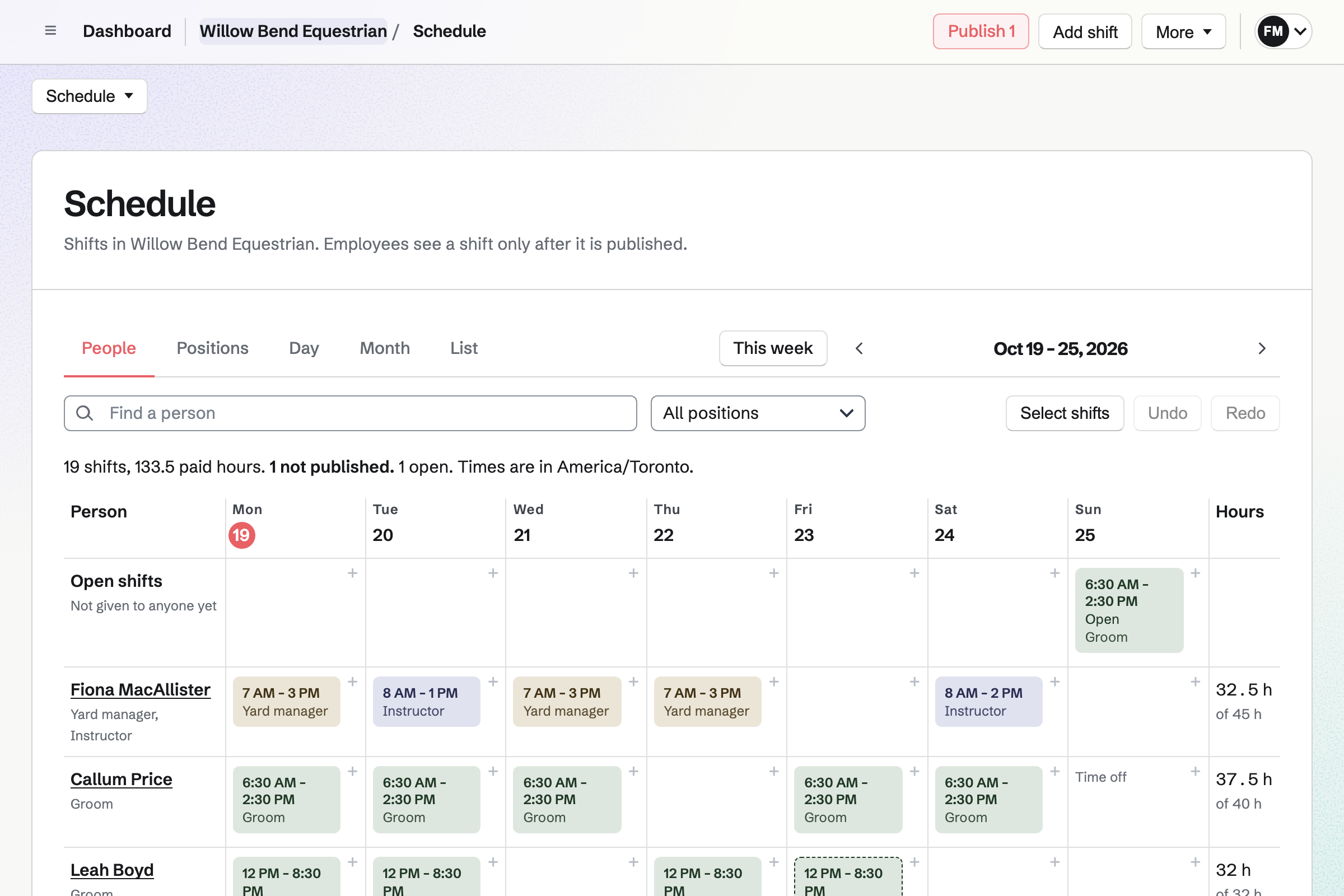The width and height of the screenshot is (1344, 896).
Task: Expand the More menu
Action: coord(1183,31)
